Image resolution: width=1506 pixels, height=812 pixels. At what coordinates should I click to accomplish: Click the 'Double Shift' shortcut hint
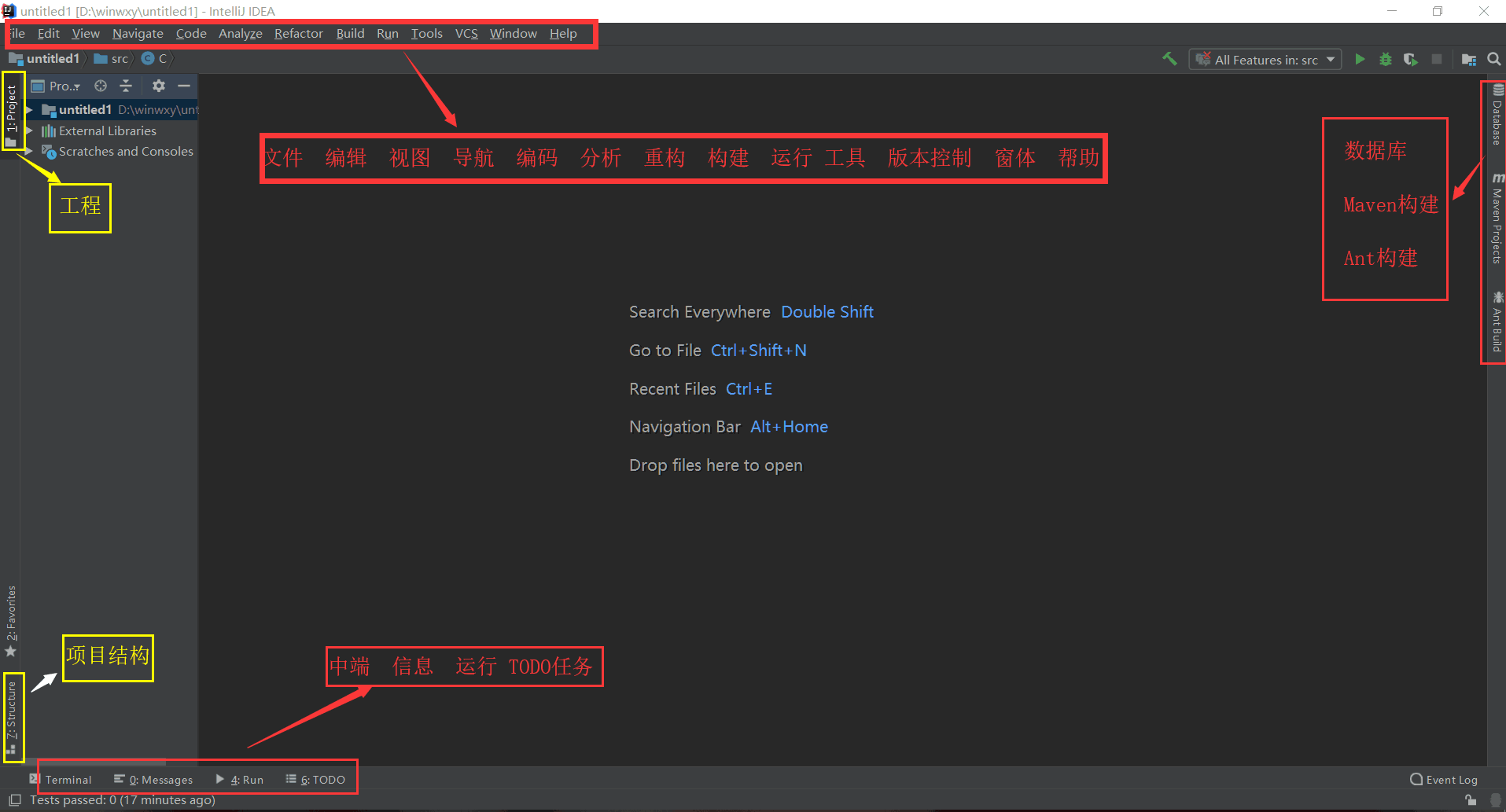click(x=827, y=312)
